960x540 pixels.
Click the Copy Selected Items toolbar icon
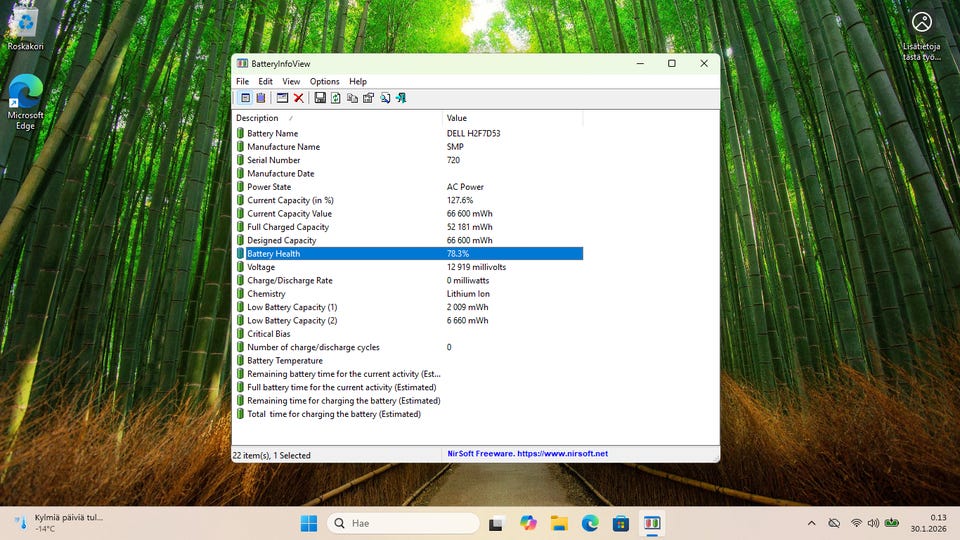pos(352,98)
